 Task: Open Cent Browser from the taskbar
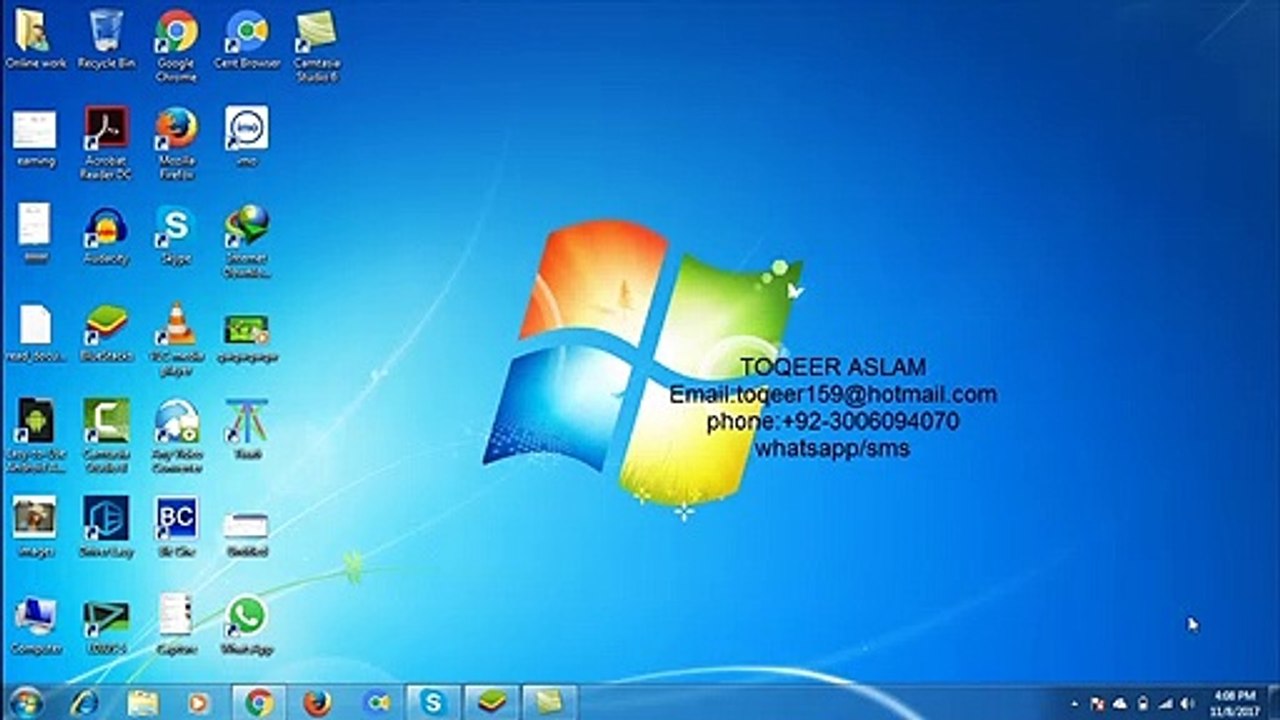376,703
